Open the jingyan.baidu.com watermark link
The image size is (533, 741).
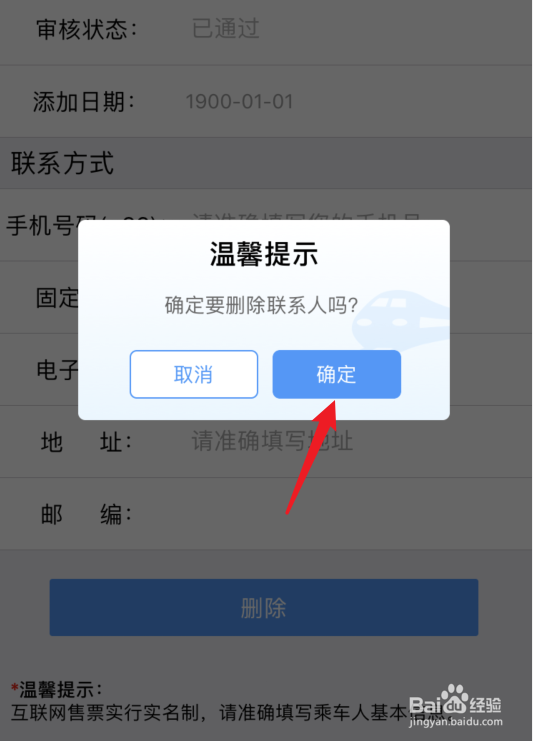(456, 721)
